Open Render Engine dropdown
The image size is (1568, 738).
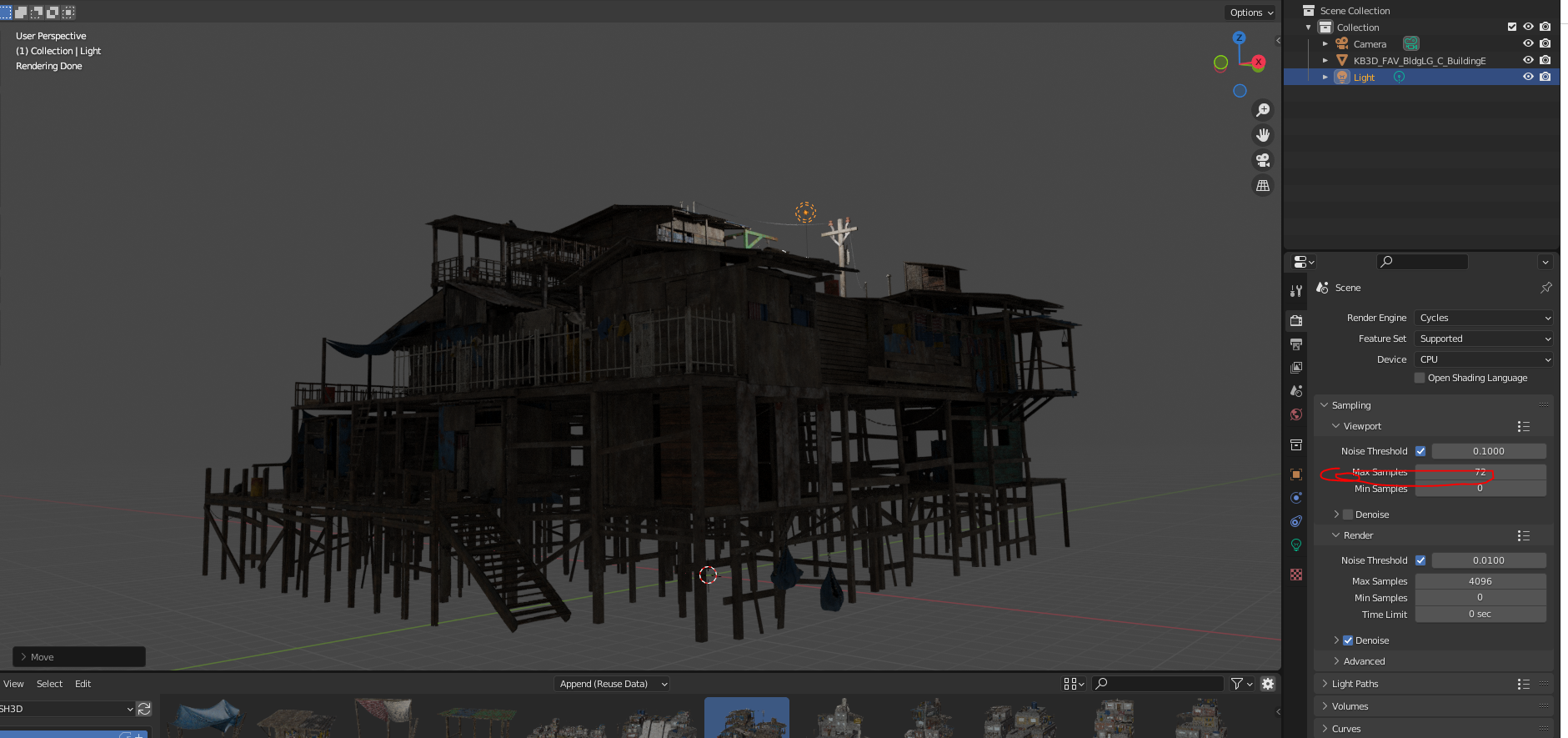pos(1483,318)
